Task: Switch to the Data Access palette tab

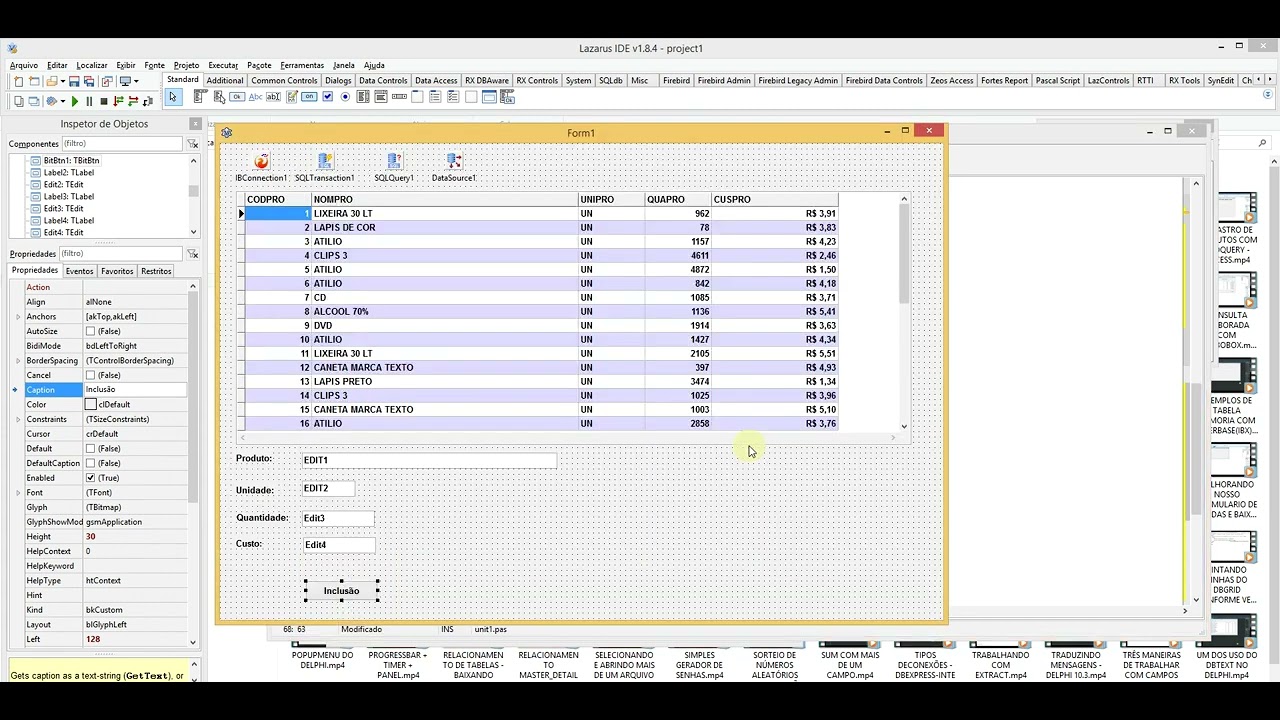Action: tap(436, 80)
